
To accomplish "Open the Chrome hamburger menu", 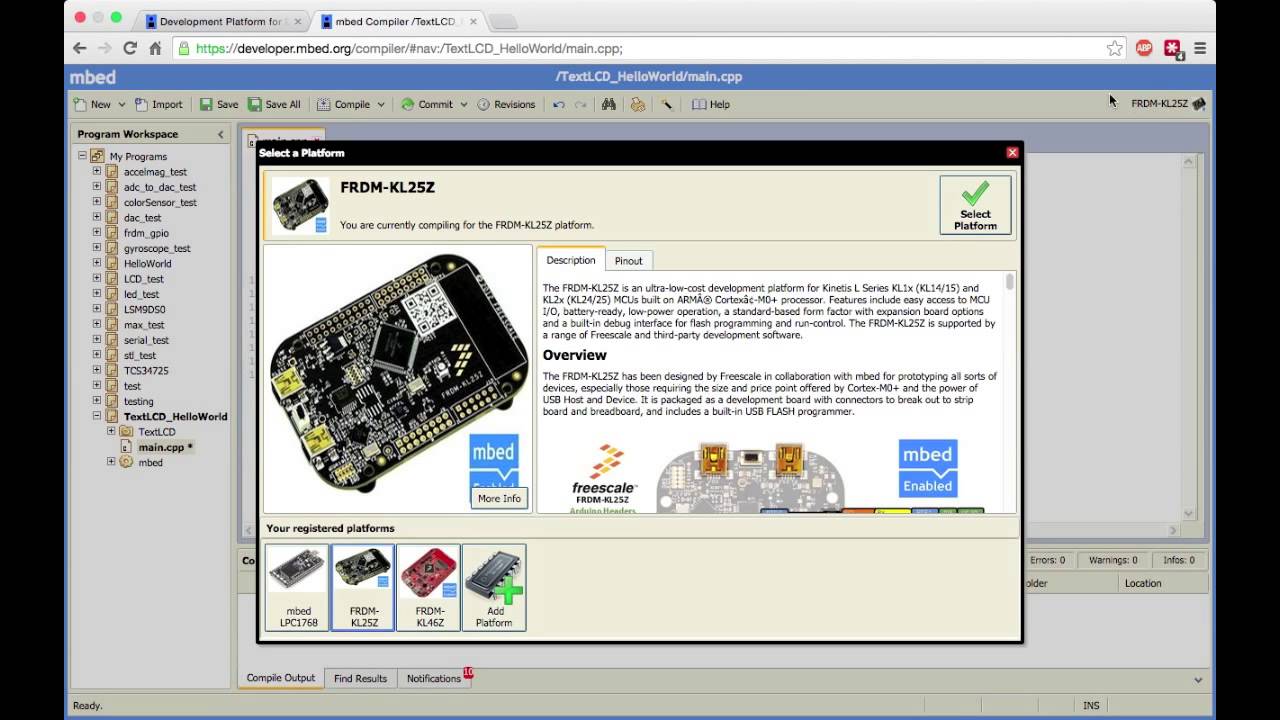I will pos(1200,48).
